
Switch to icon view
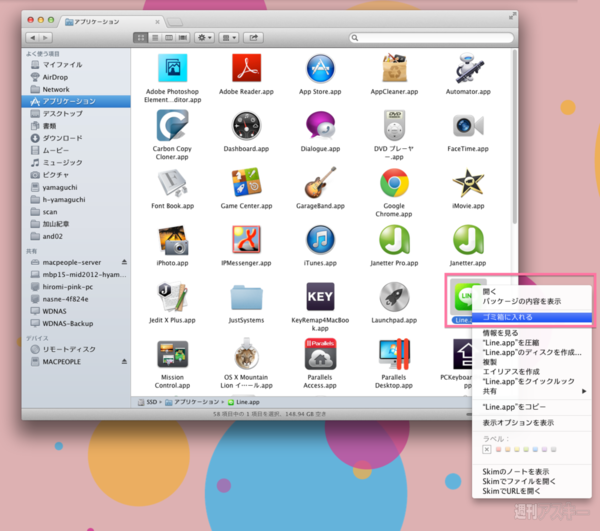pyautogui.click(x=140, y=37)
